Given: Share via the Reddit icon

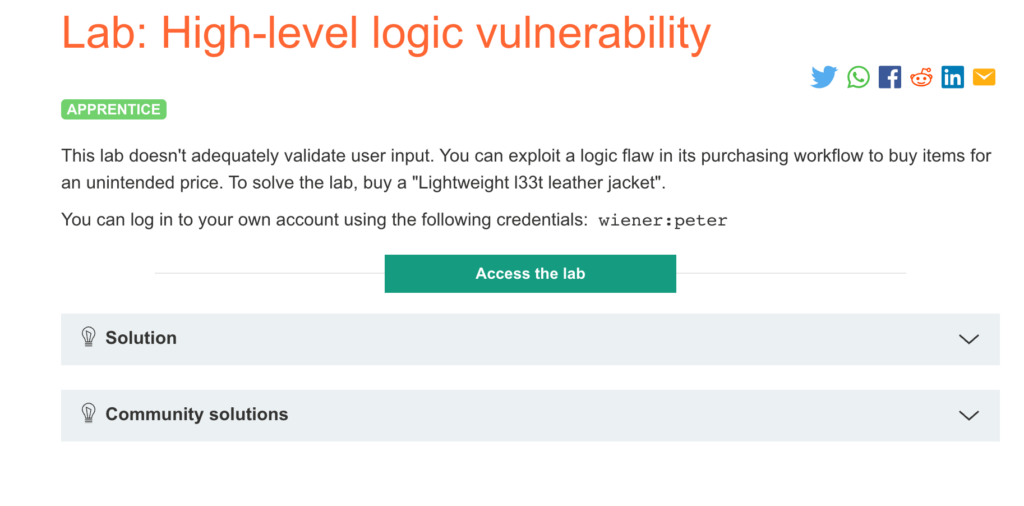Looking at the screenshot, I should pos(921,77).
